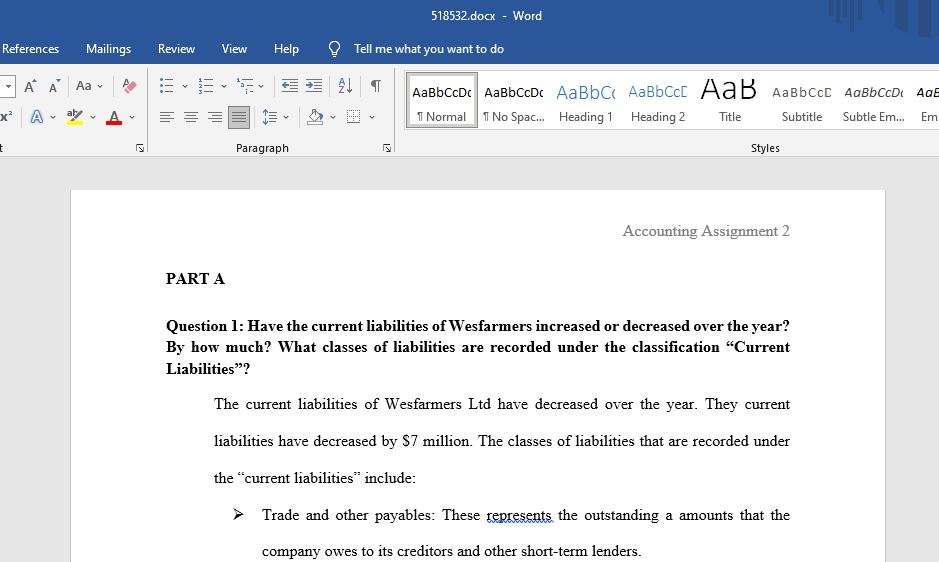Apply the No Spacing style
This screenshot has height=562, width=939.
pos(514,101)
